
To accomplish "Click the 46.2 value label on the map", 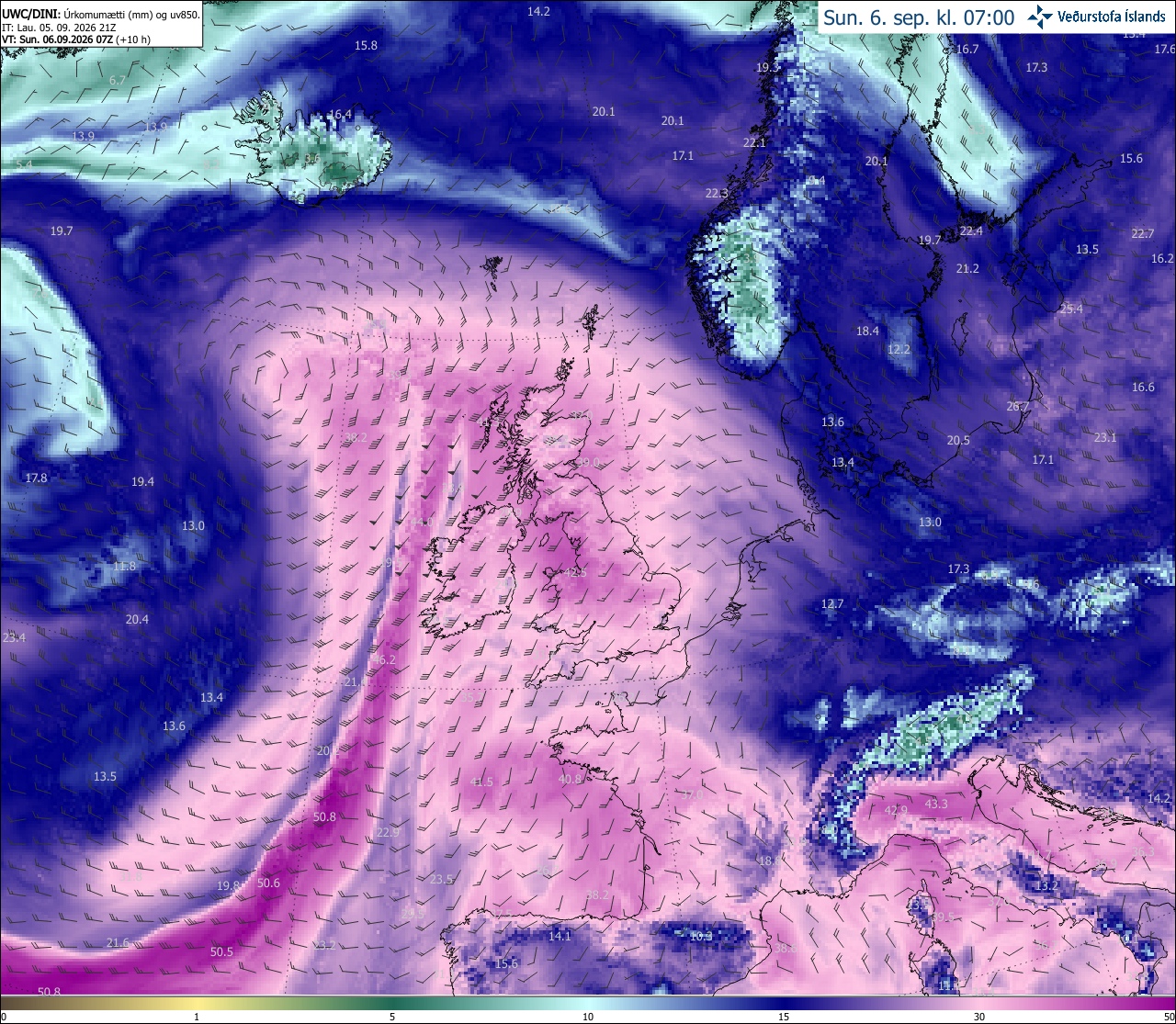I will coord(384,660).
